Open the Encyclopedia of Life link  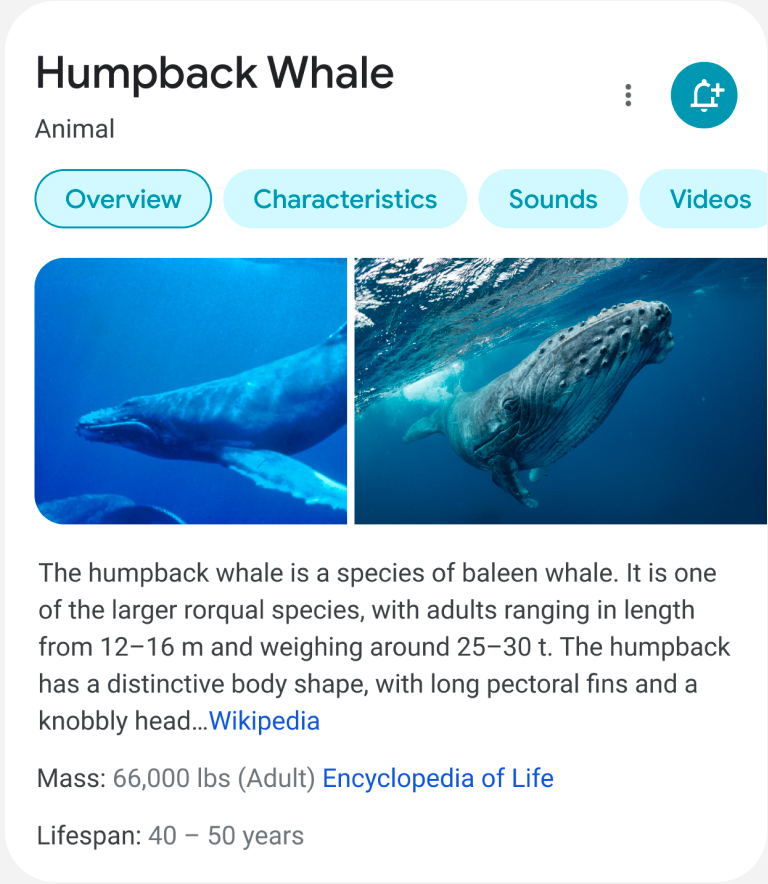[438, 779]
